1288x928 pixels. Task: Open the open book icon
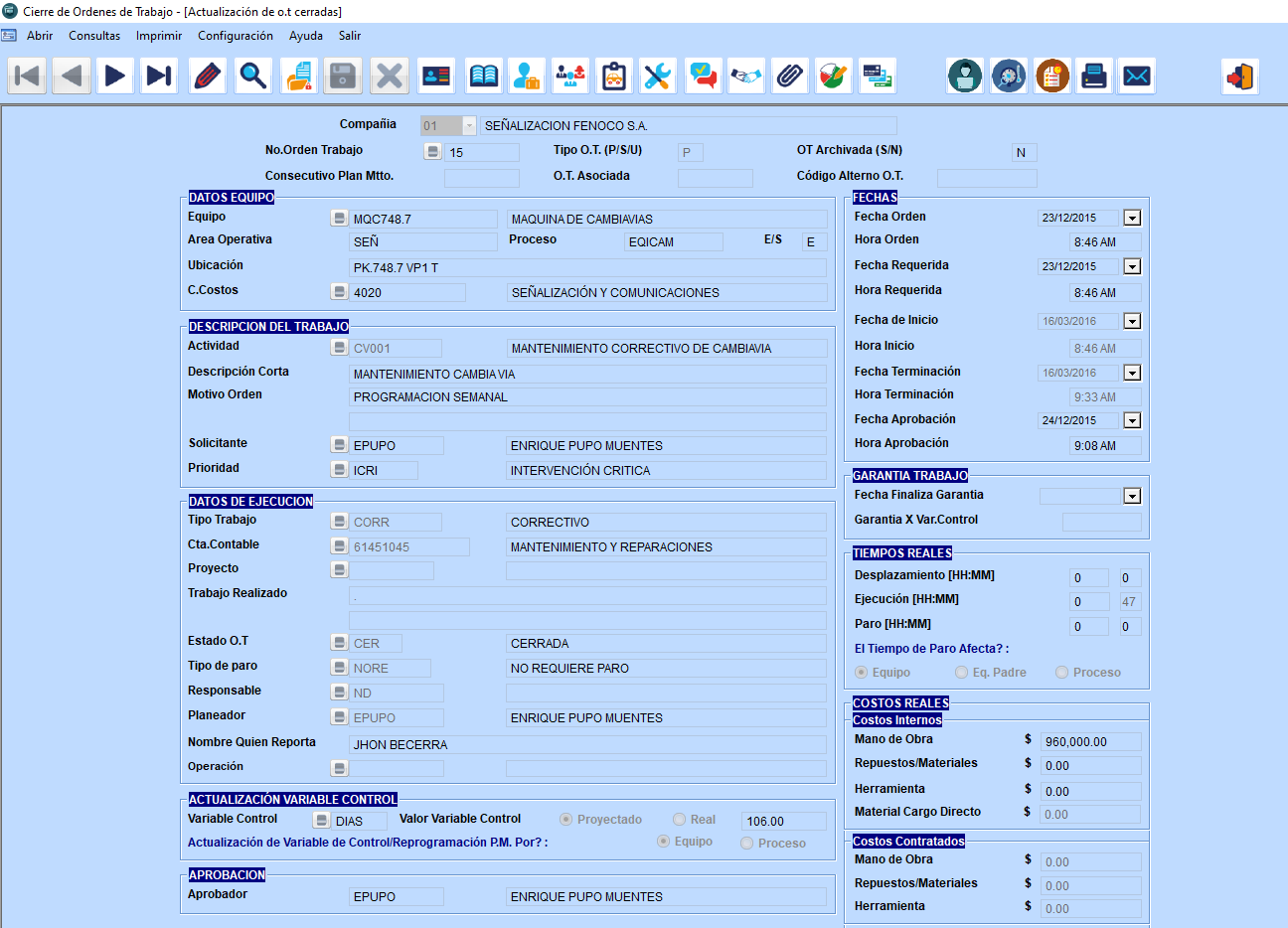[484, 76]
